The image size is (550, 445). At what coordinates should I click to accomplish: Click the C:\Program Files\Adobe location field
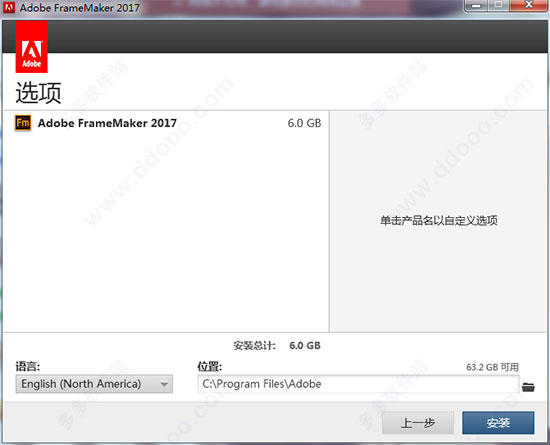[x=358, y=384]
